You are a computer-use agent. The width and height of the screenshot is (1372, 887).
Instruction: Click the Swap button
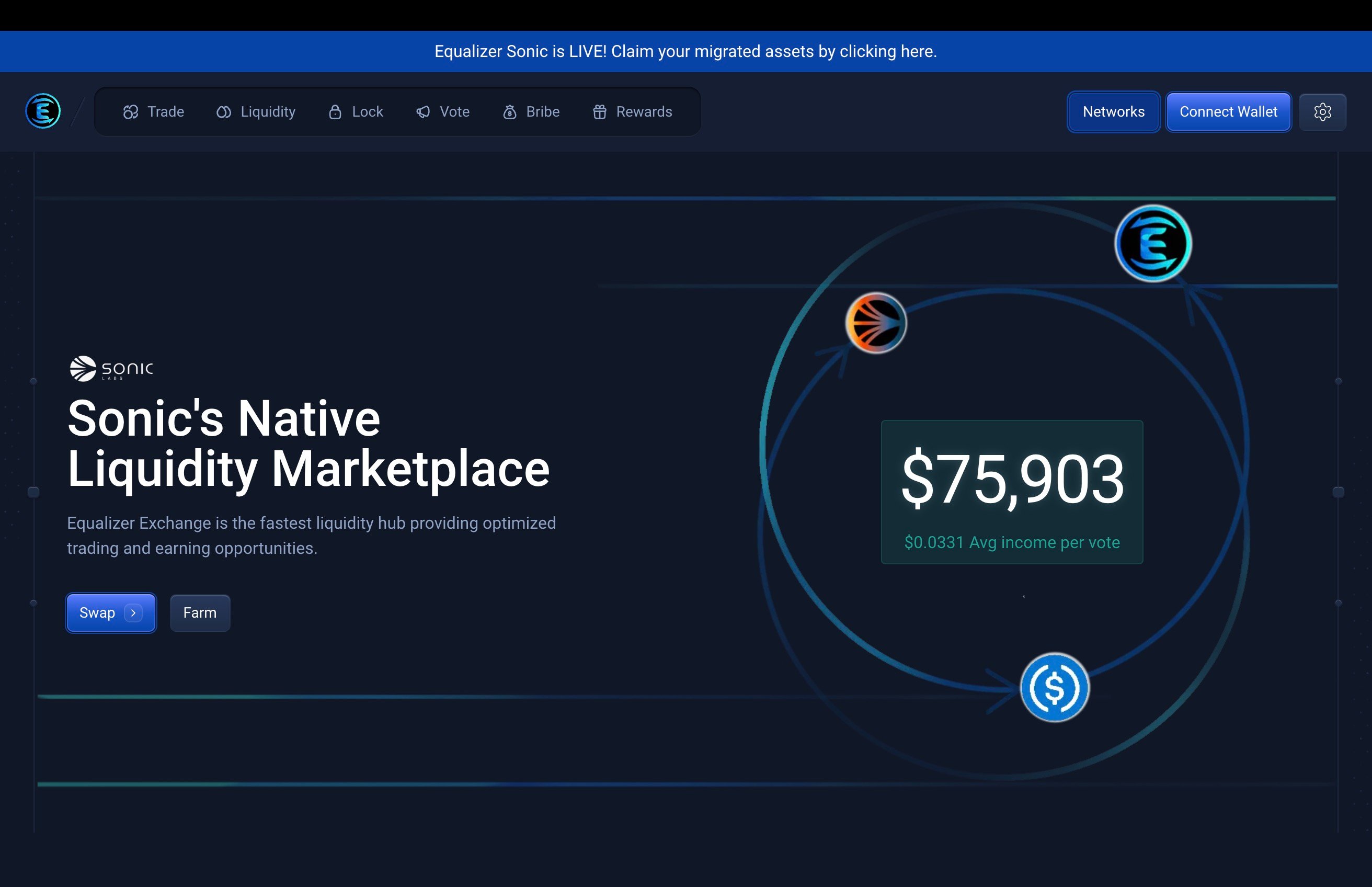tap(111, 613)
